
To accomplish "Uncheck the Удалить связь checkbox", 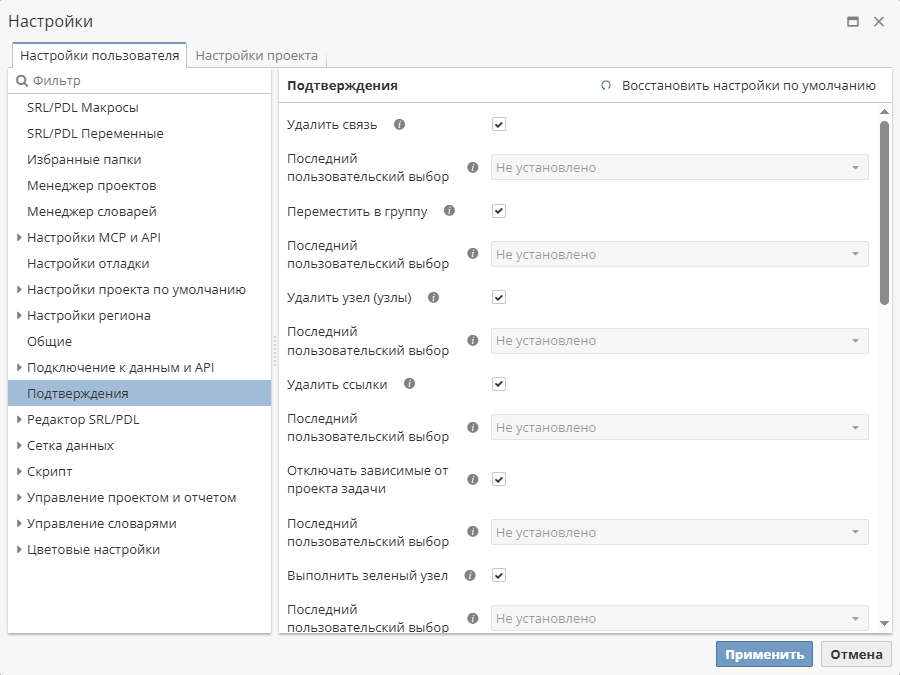I will 498,124.
